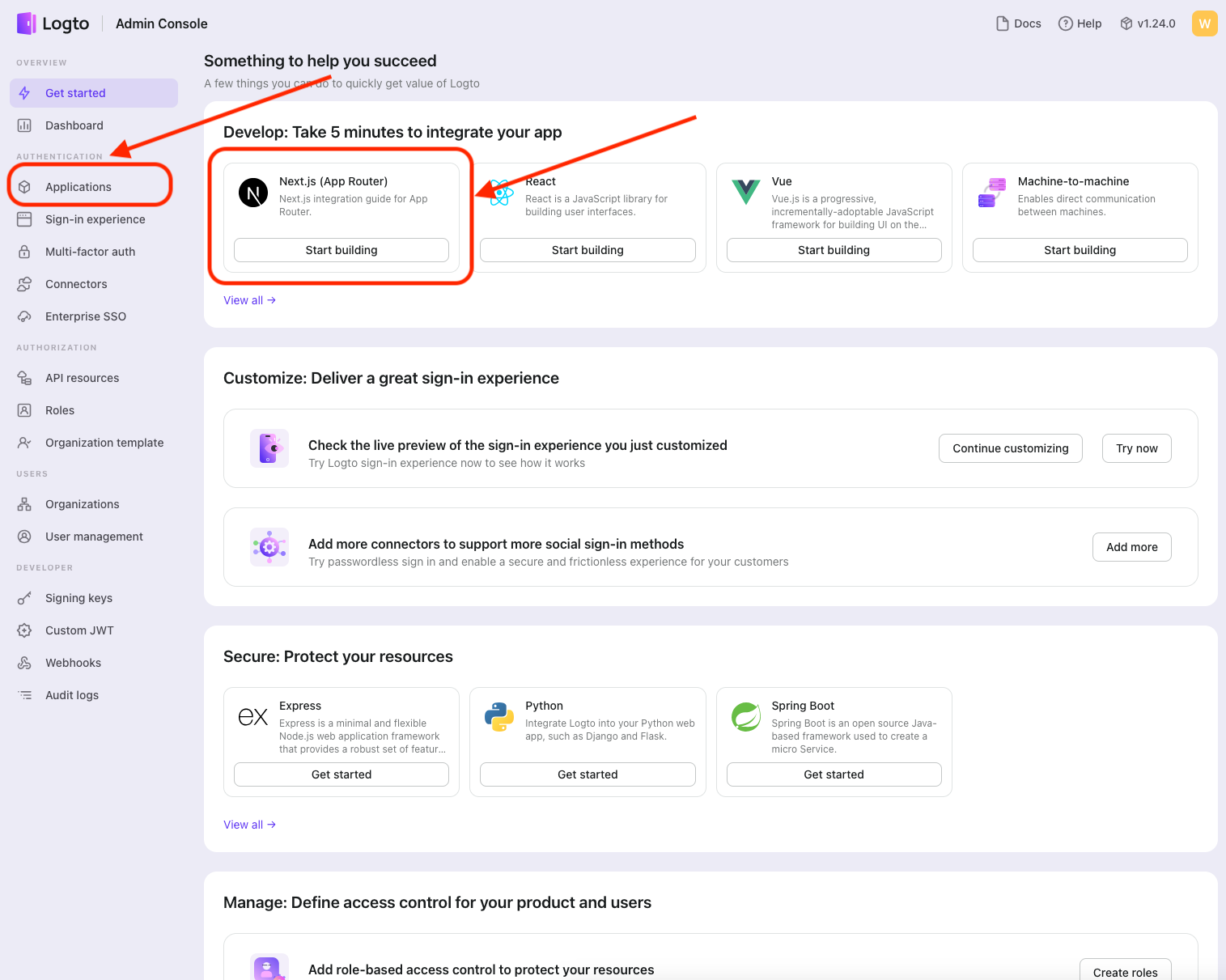Click the Python logo icon
The width and height of the screenshot is (1226, 980).
pos(499,717)
